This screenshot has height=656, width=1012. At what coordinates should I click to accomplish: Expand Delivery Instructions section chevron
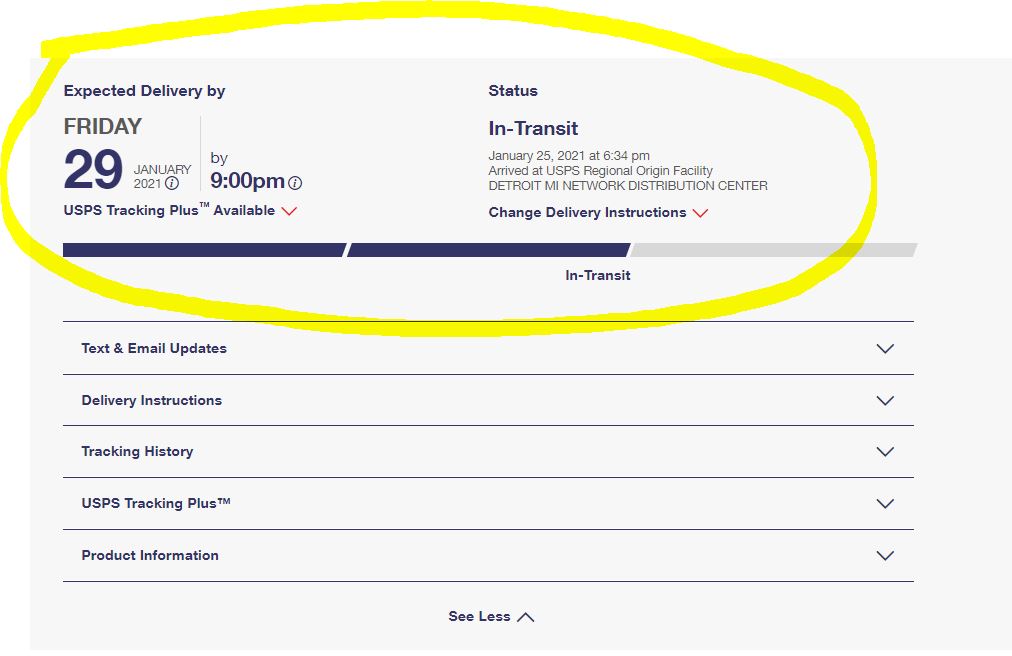point(884,401)
